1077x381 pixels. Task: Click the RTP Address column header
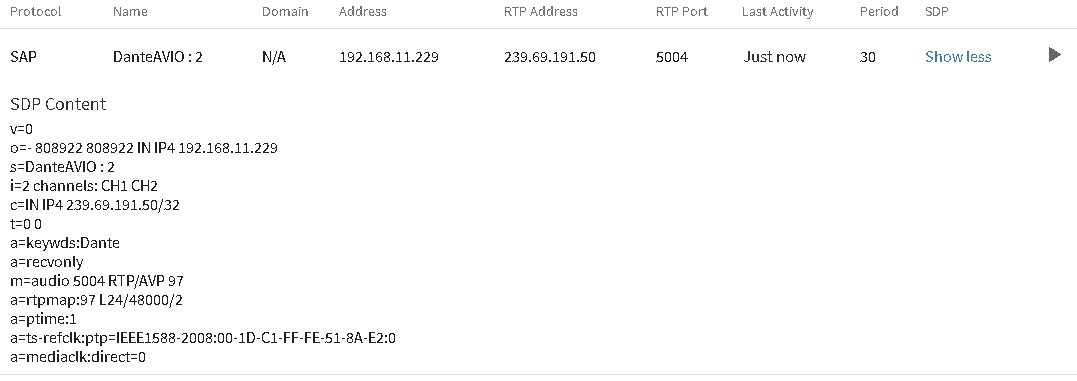click(541, 12)
